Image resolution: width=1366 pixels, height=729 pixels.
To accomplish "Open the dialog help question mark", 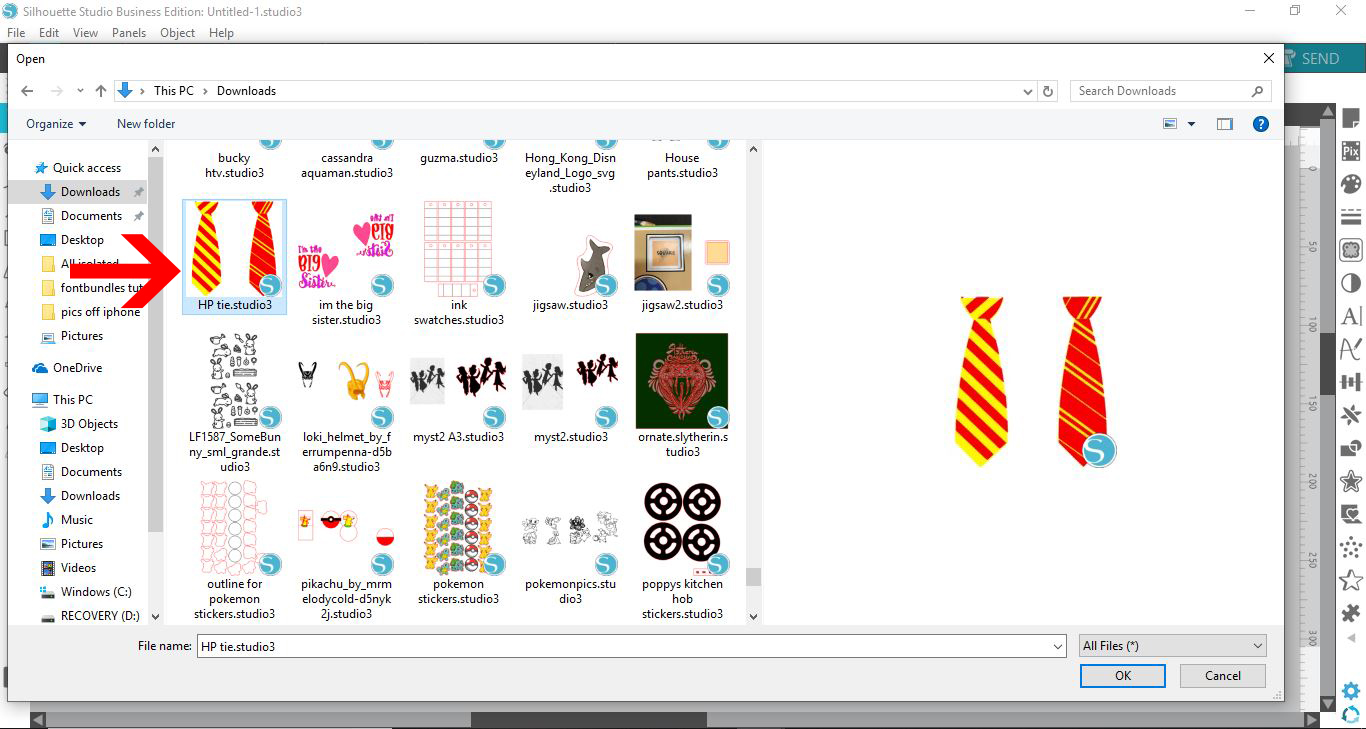I will [x=1261, y=124].
